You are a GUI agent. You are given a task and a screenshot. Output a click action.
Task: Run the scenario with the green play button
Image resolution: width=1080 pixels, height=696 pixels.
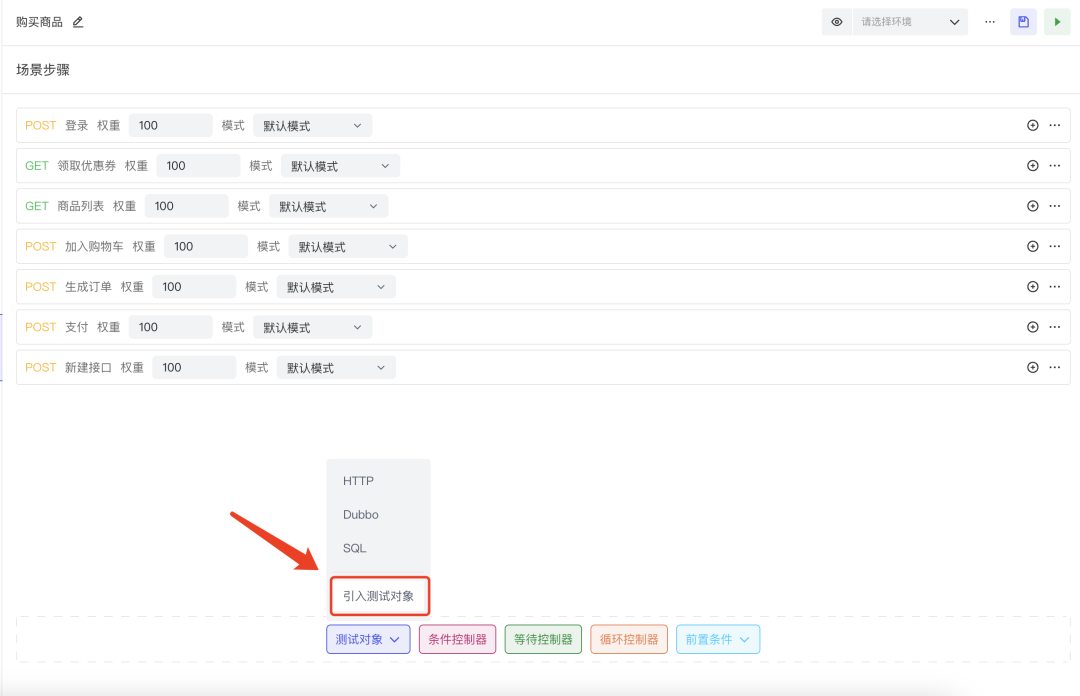coord(1057,22)
